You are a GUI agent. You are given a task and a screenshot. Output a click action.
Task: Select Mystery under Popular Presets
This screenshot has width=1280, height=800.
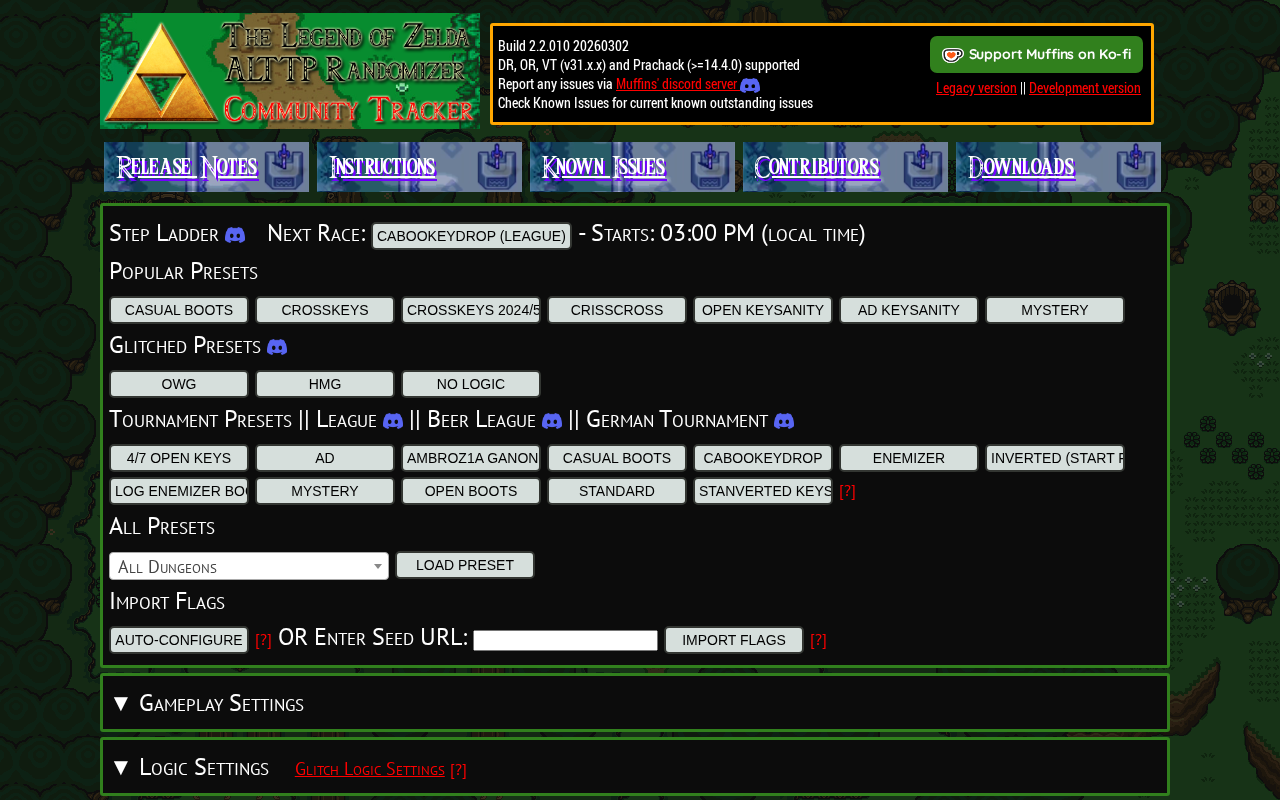click(x=1055, y=310)
